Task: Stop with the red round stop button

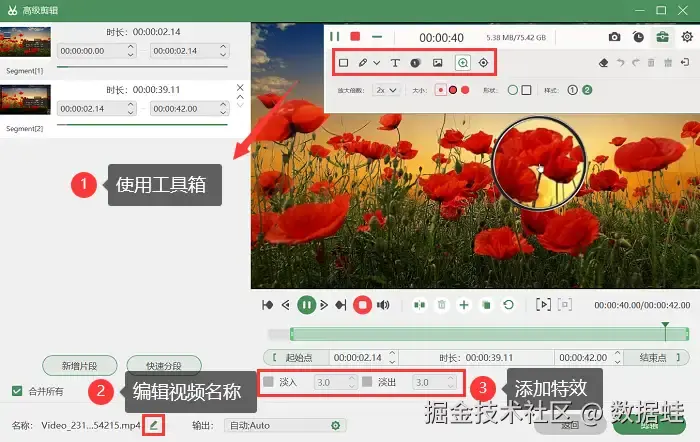Action: click(x=362, y=305)
